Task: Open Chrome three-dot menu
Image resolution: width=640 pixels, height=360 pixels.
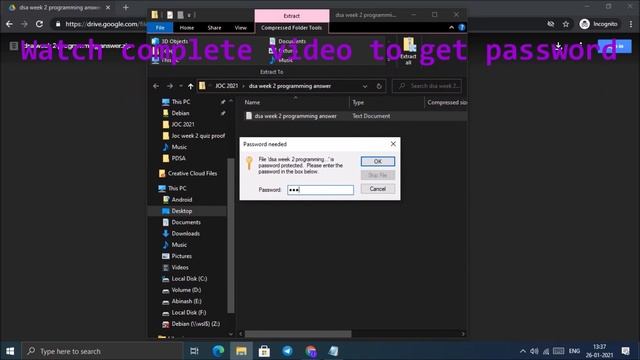Action: pos(631,24)
